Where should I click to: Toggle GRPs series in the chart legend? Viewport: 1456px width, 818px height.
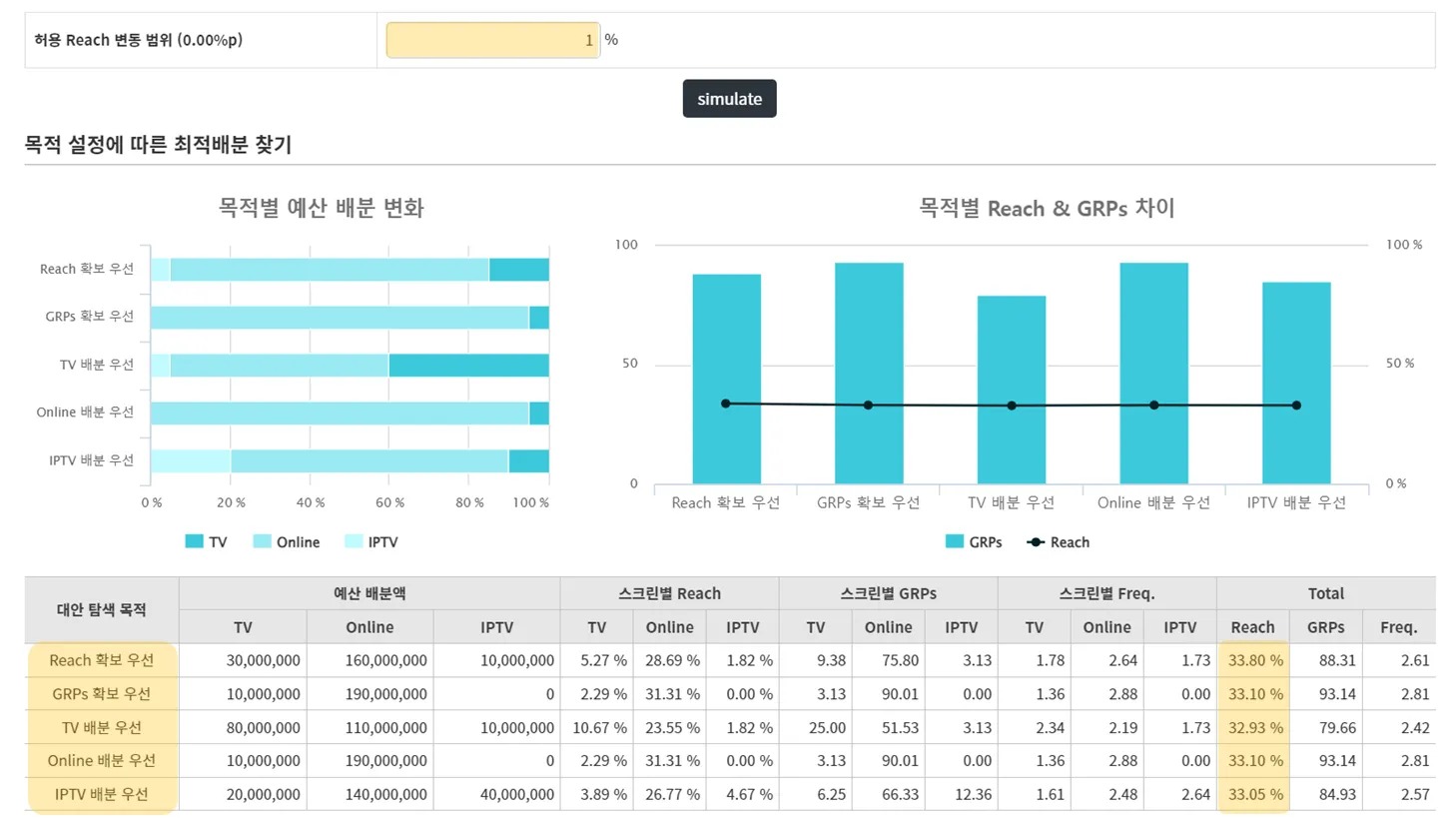coord(974,542)
